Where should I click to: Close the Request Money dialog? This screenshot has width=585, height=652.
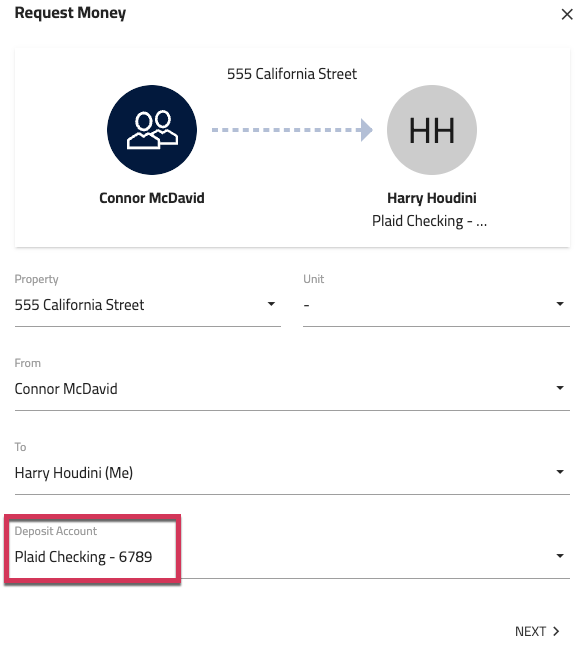click(x=567, y=15)
